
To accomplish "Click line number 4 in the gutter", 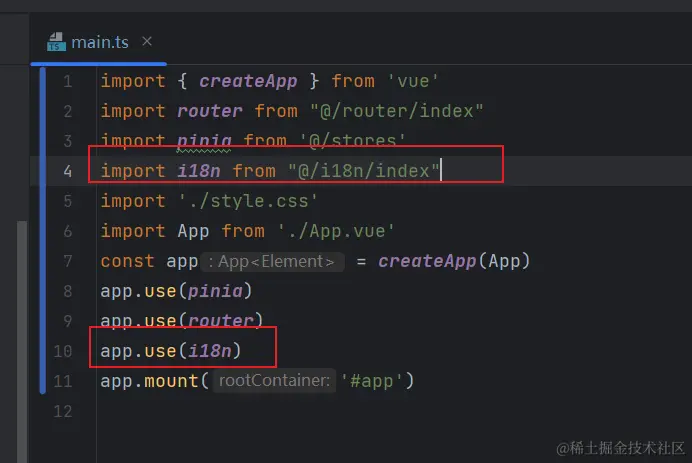I will pos(68,171).
